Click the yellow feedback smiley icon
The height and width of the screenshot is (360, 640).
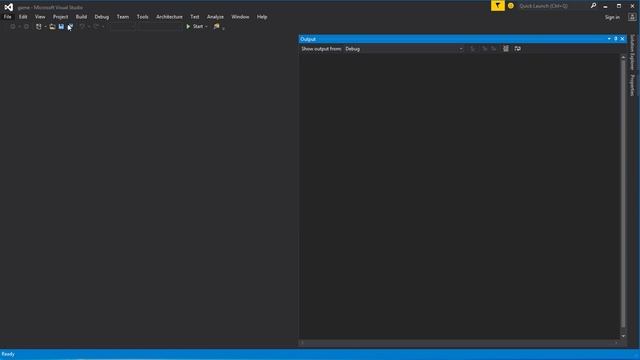tap(511, 6)
